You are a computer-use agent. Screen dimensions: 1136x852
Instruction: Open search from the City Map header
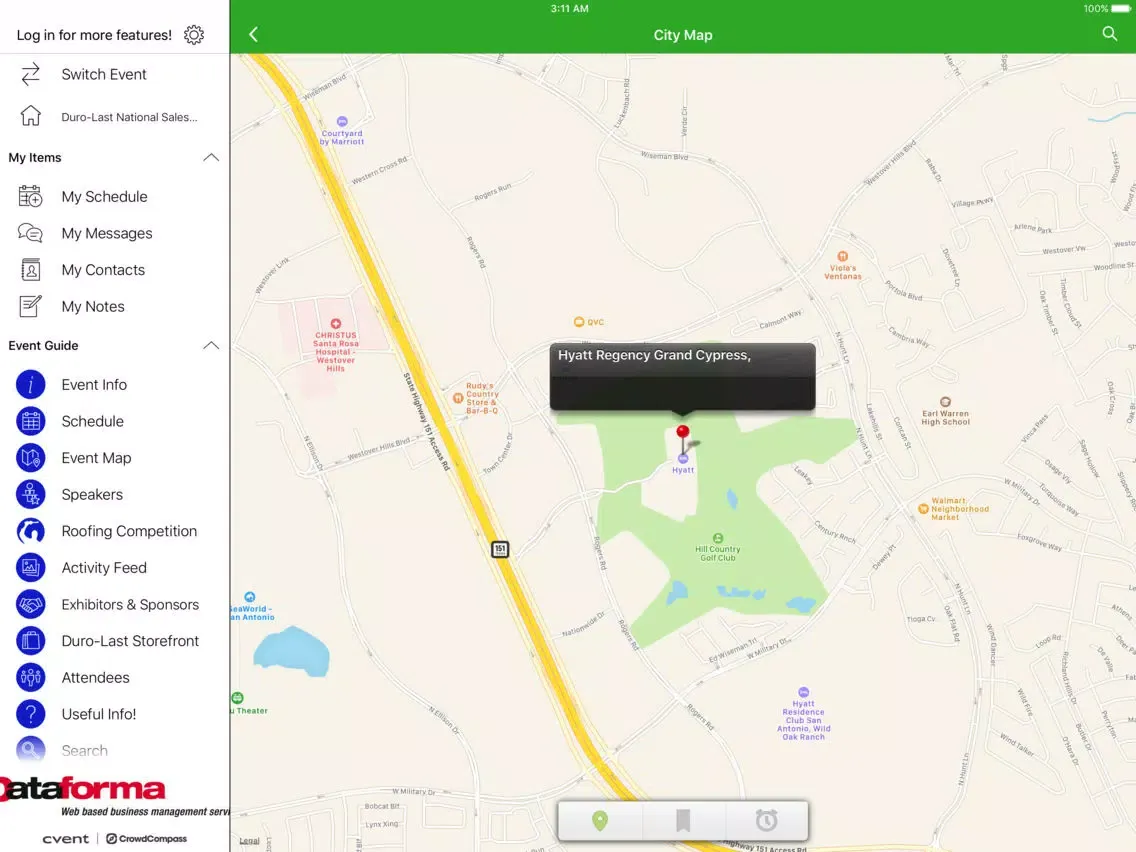pyautogui.click(x=1109, y=33)
